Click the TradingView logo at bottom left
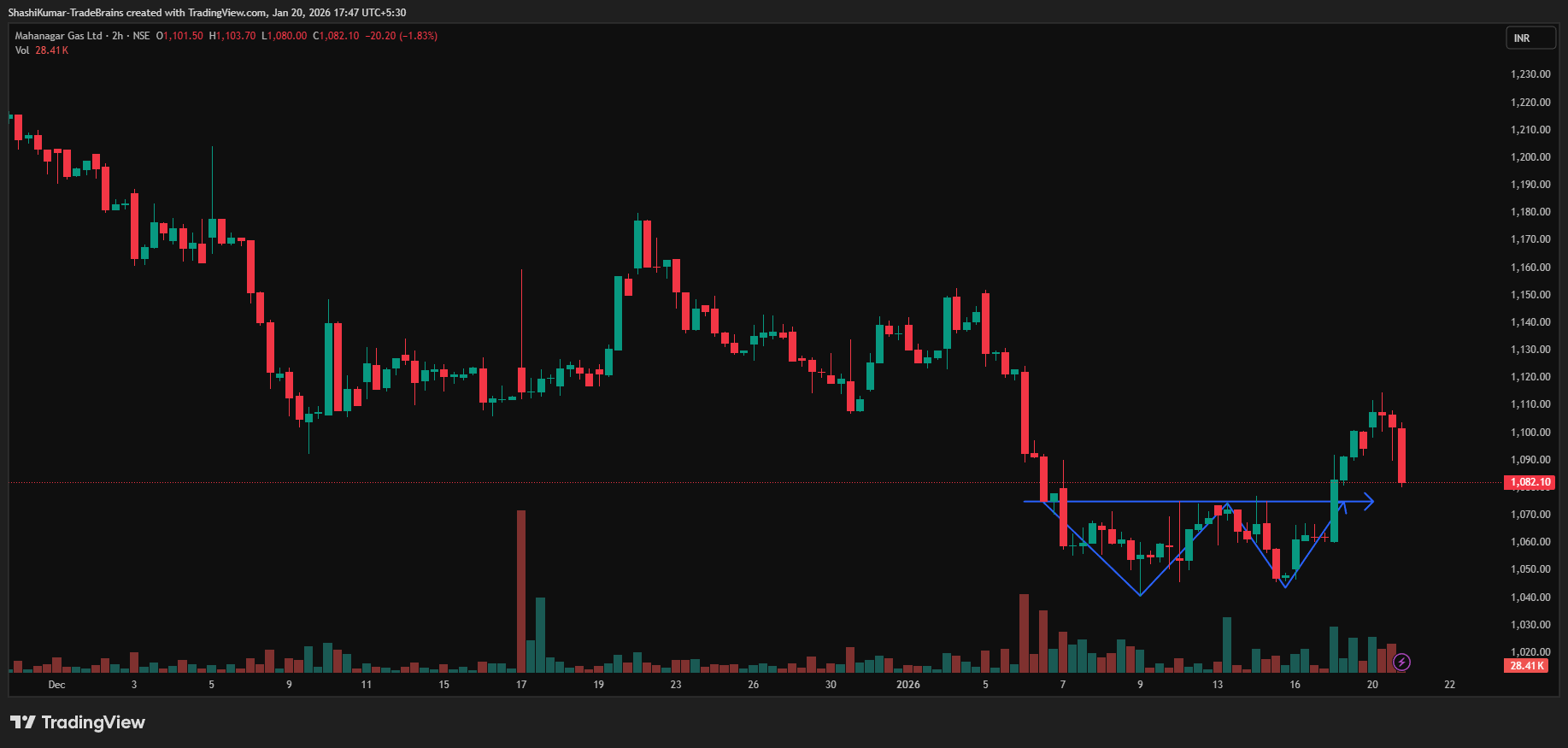 coord(78,722)
